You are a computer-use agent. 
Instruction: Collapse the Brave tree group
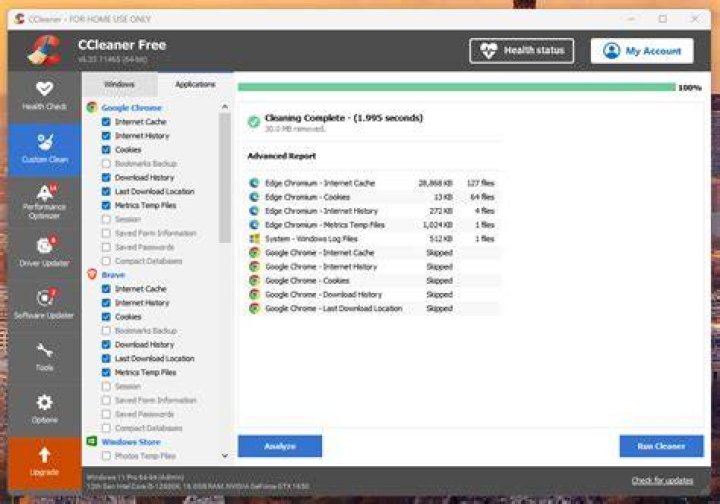point(113,275)
